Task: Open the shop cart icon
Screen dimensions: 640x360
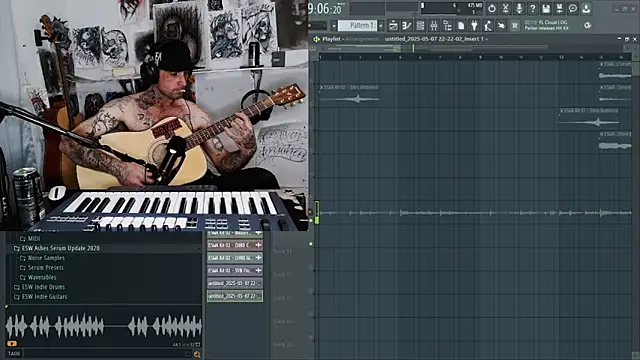Action: point(515,26)
